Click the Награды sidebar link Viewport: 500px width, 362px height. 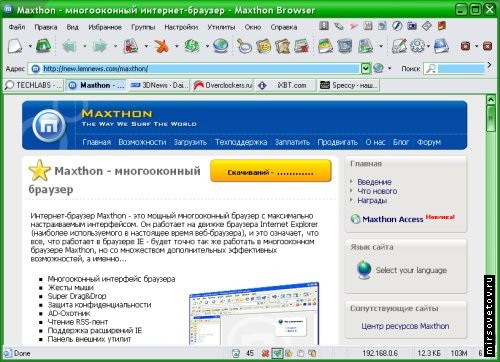pos(372,201)
